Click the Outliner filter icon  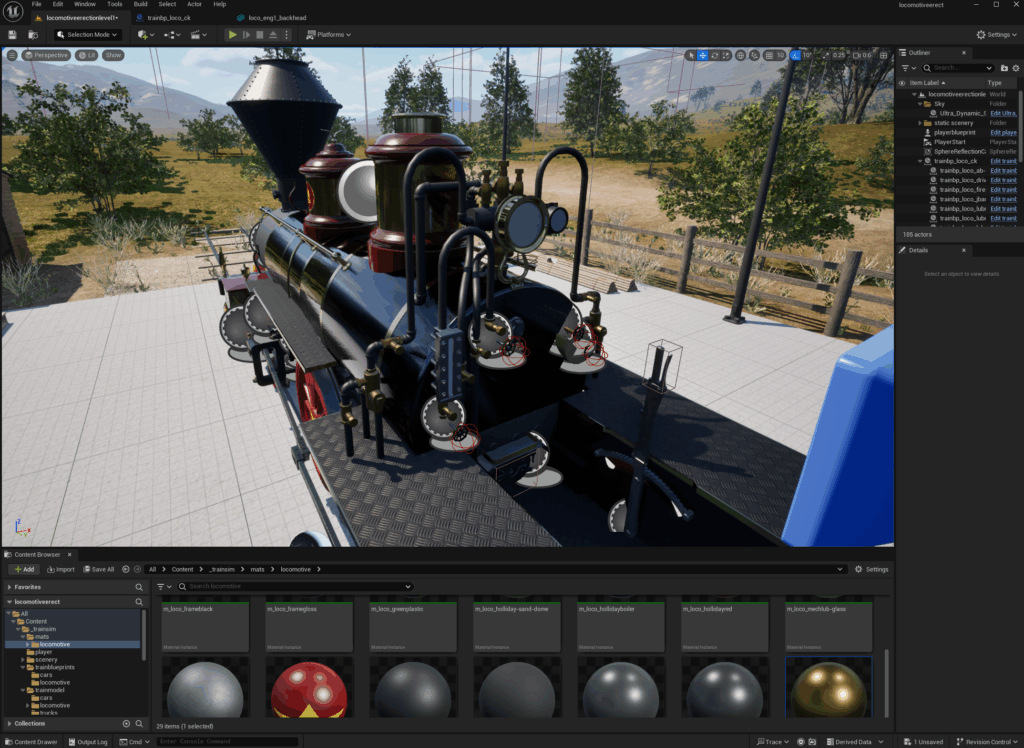908,68
